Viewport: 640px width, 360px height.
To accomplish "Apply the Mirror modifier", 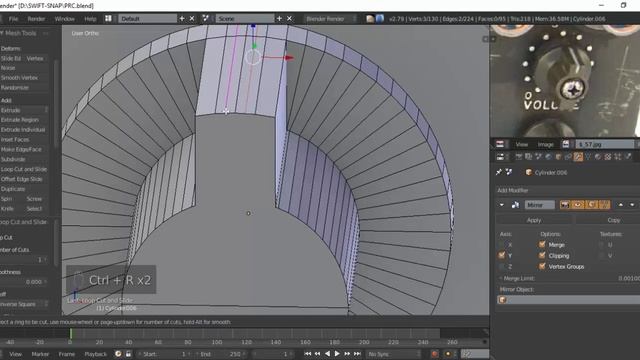I will tap(534, 220).
